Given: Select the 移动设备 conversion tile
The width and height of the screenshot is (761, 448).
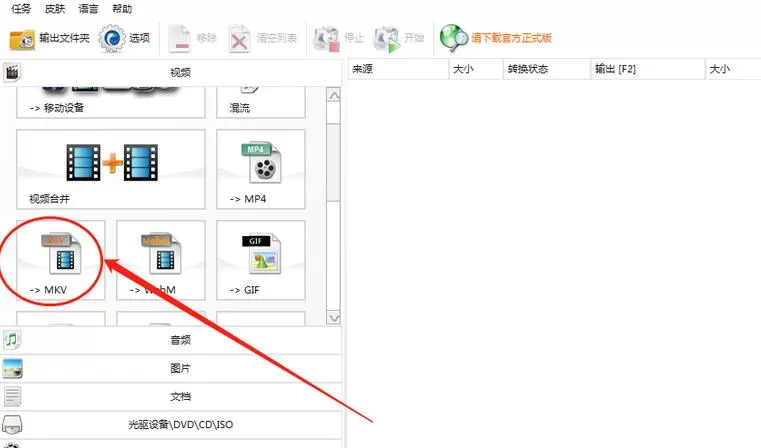Looking at the screenshot, I should 111,102.
